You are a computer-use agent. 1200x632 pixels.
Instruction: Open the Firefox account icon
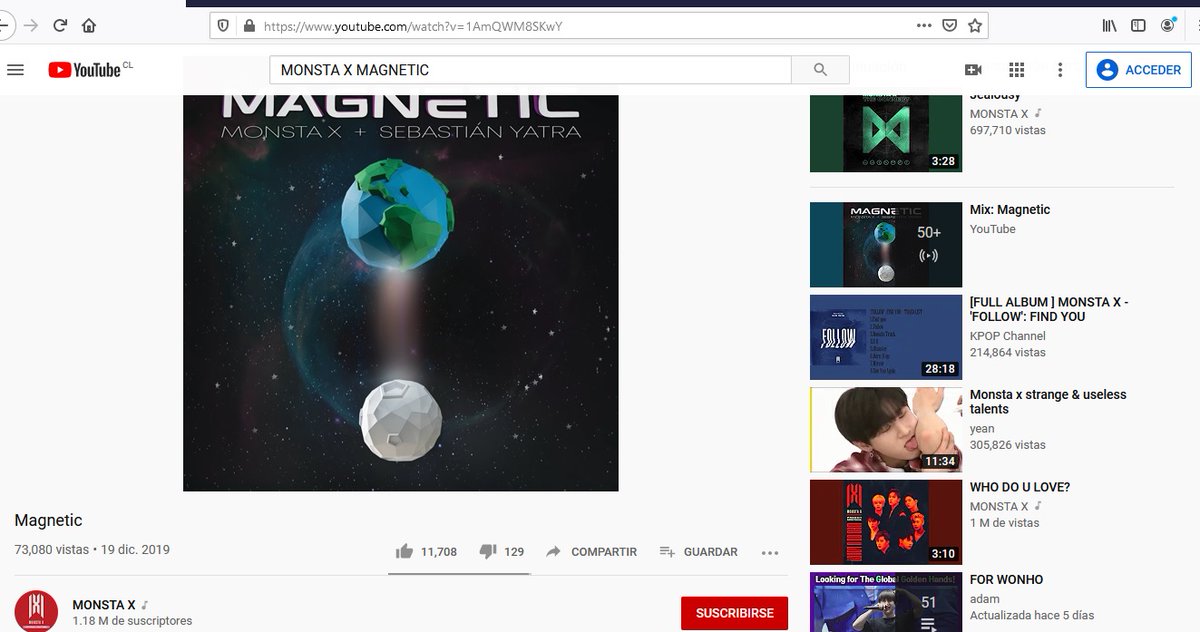(1168, 25)
